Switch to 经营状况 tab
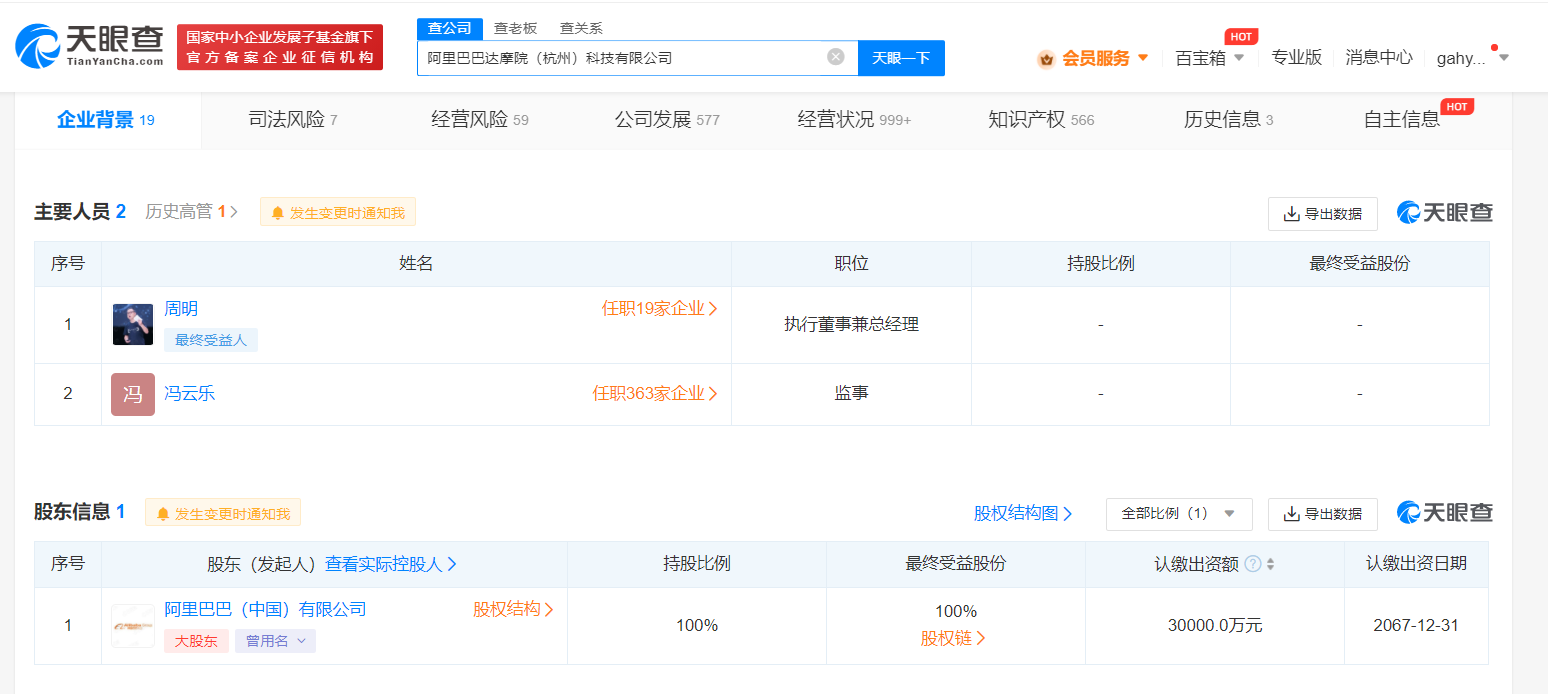1548x694 pixels. (x=854, y=120)
